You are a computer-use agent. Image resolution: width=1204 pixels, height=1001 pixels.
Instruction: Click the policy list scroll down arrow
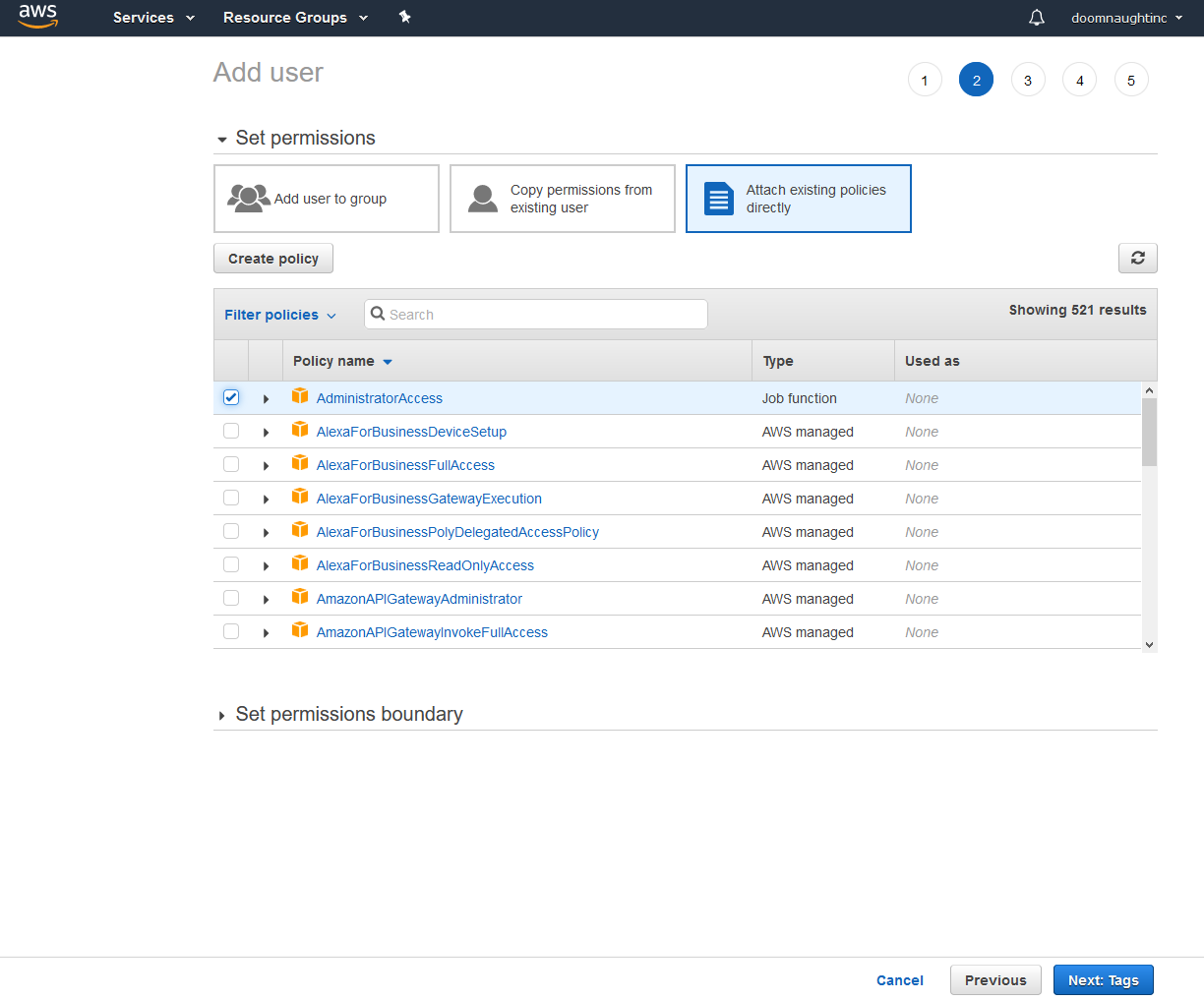pos(1149,645)
